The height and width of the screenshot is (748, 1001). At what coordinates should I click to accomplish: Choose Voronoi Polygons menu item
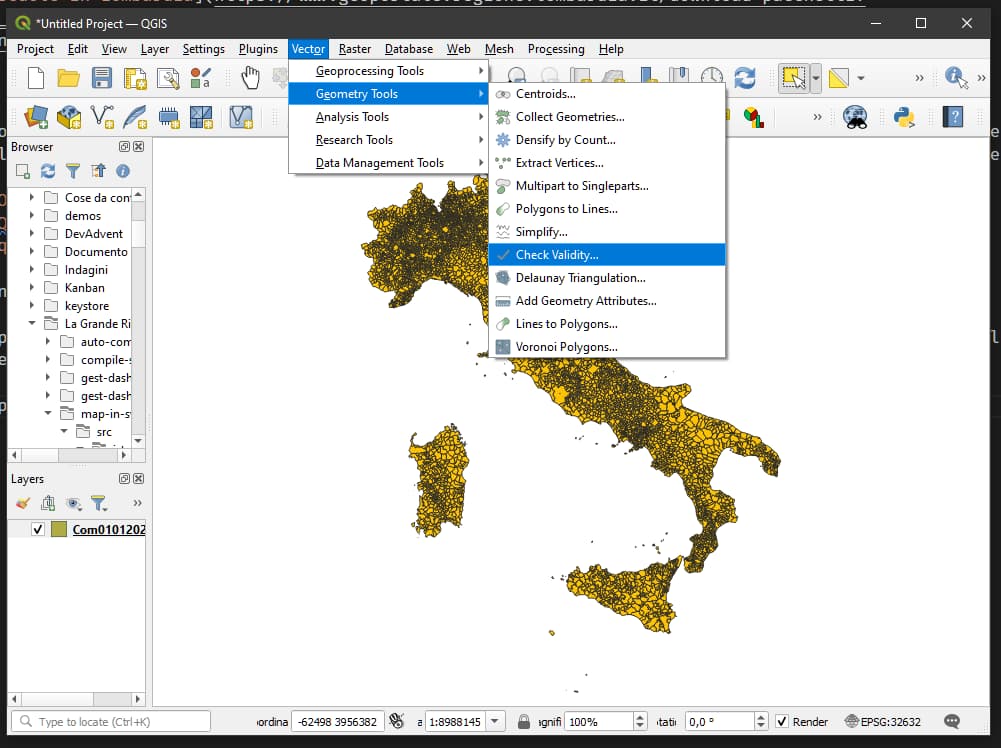607,347
